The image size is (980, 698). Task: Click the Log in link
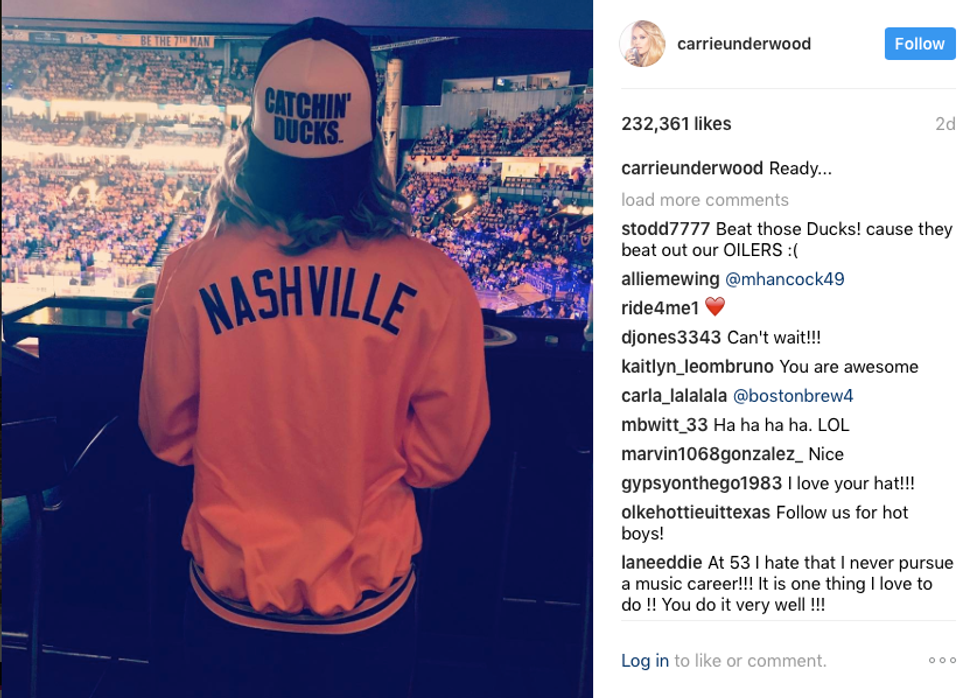pyautogui.click(x=644, y=661)
